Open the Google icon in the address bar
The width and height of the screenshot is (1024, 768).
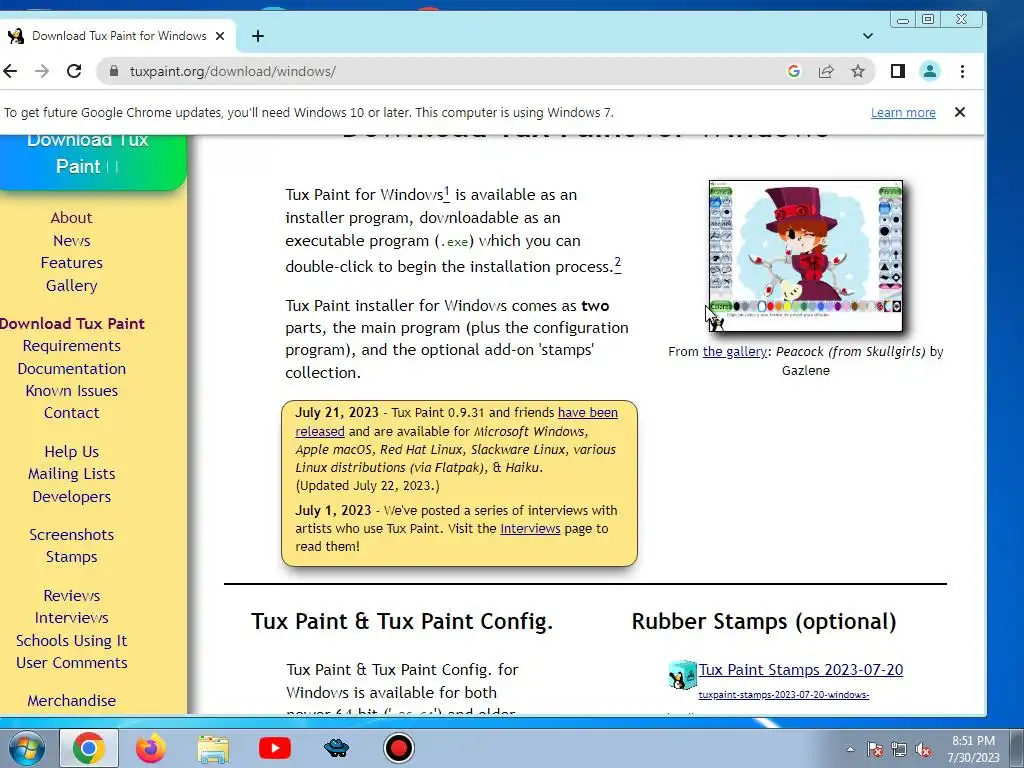tap(794, 71)
